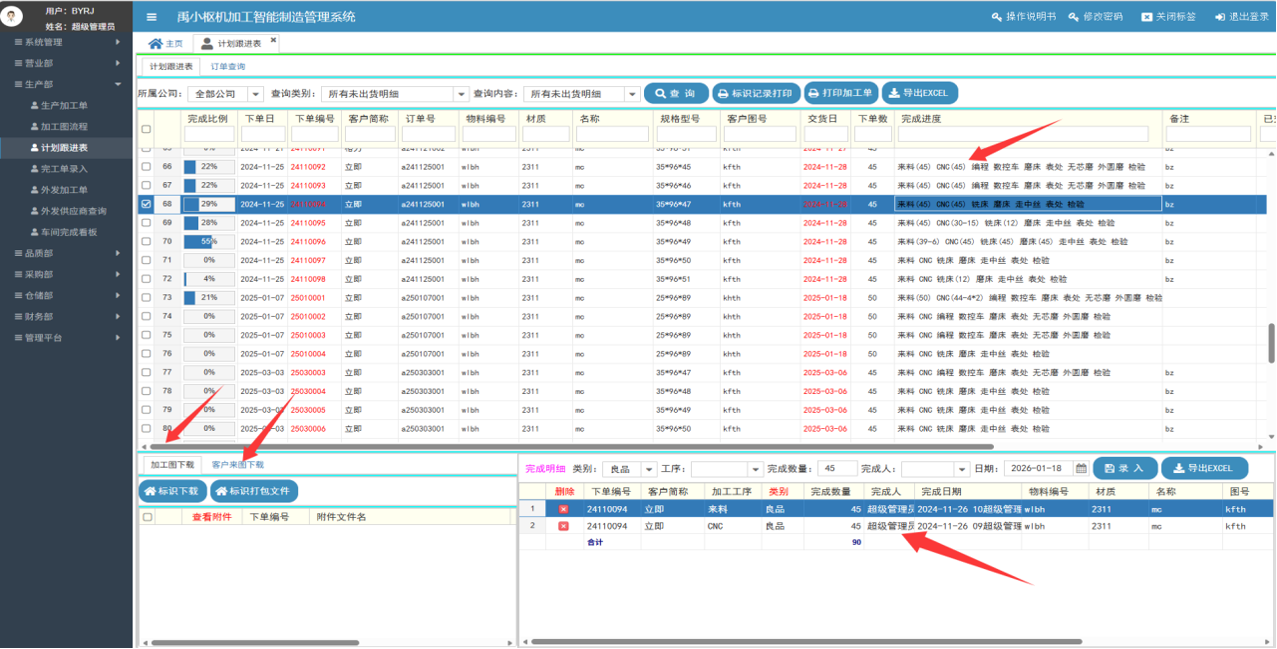Open the 查询类别 dropdown list
Image resolution: width=1277 pixels, height=649 pixels.
tap(461, 94)
